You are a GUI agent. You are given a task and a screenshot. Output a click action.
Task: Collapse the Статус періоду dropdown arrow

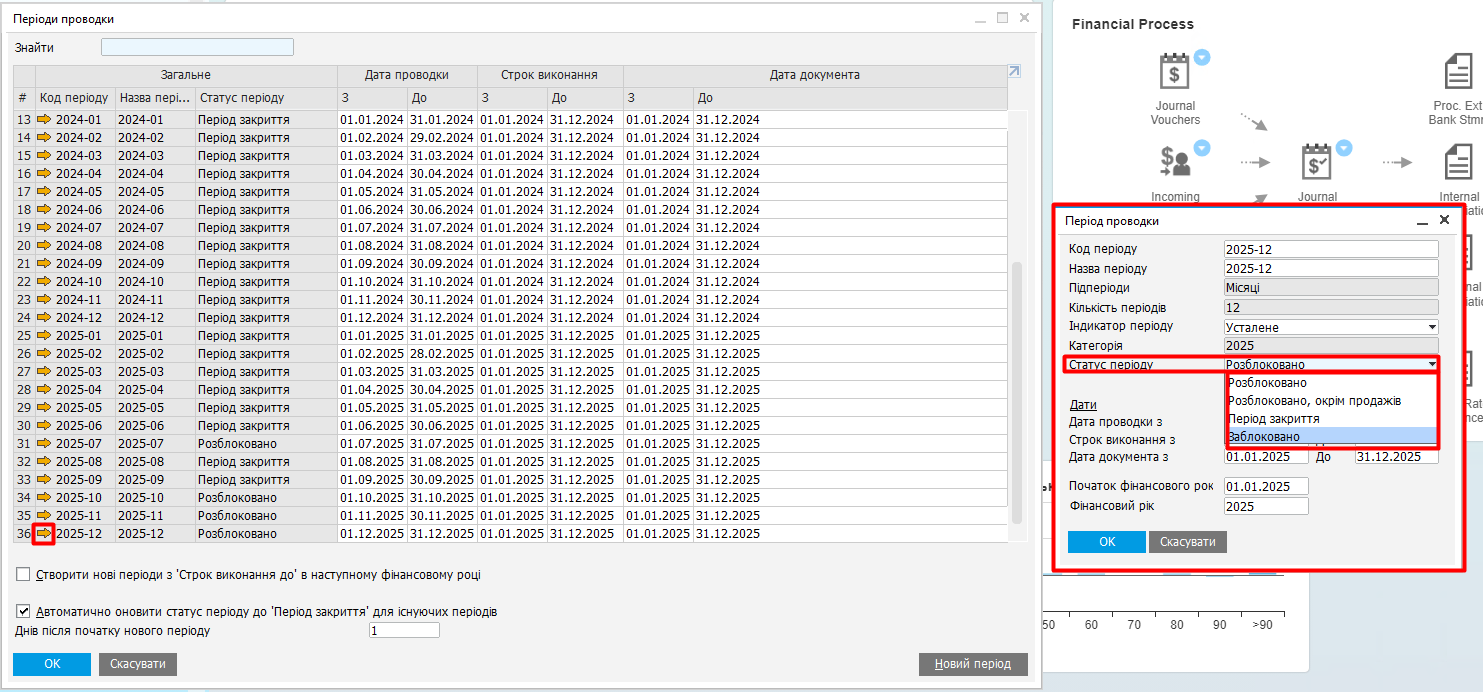[x=1432, y=365]
